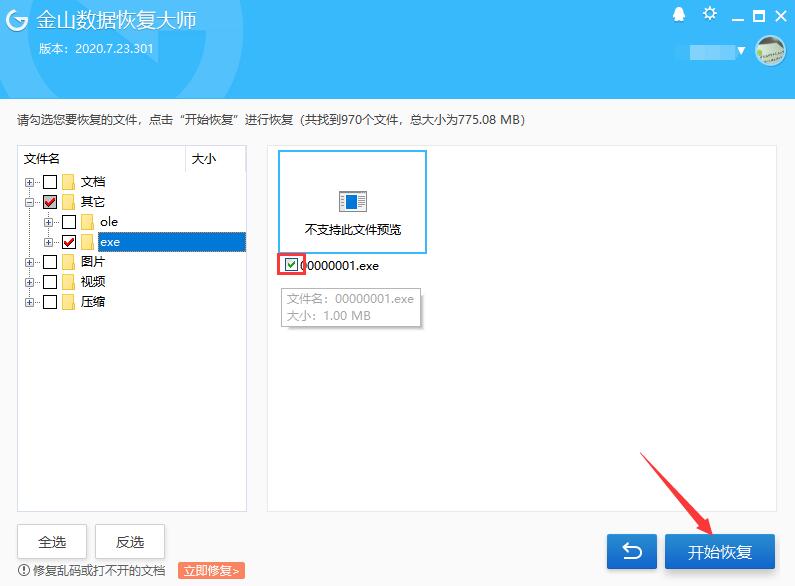Expand the 压缩 tree node
795x586 pixels.
(x=29, y=302)
